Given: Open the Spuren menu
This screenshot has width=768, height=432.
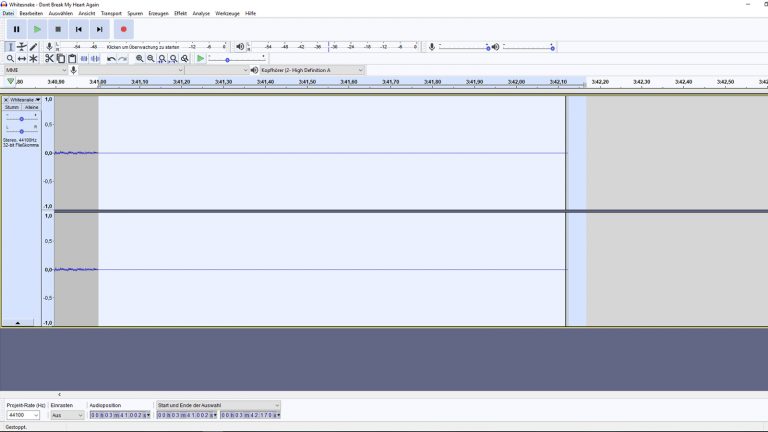Looking at the screenshot, I should click(135, 13).
